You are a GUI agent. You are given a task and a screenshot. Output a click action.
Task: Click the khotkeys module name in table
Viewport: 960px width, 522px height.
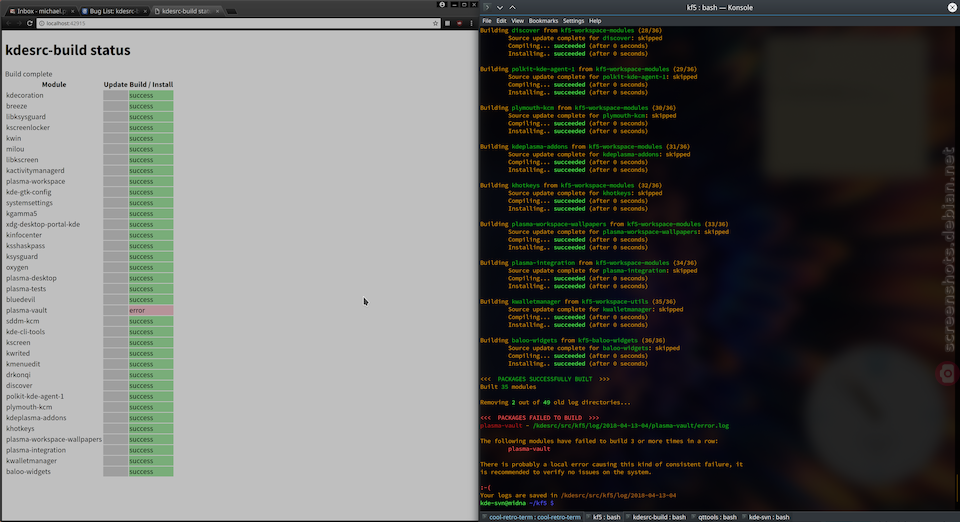pyautogui.click(x=20, y=428)
